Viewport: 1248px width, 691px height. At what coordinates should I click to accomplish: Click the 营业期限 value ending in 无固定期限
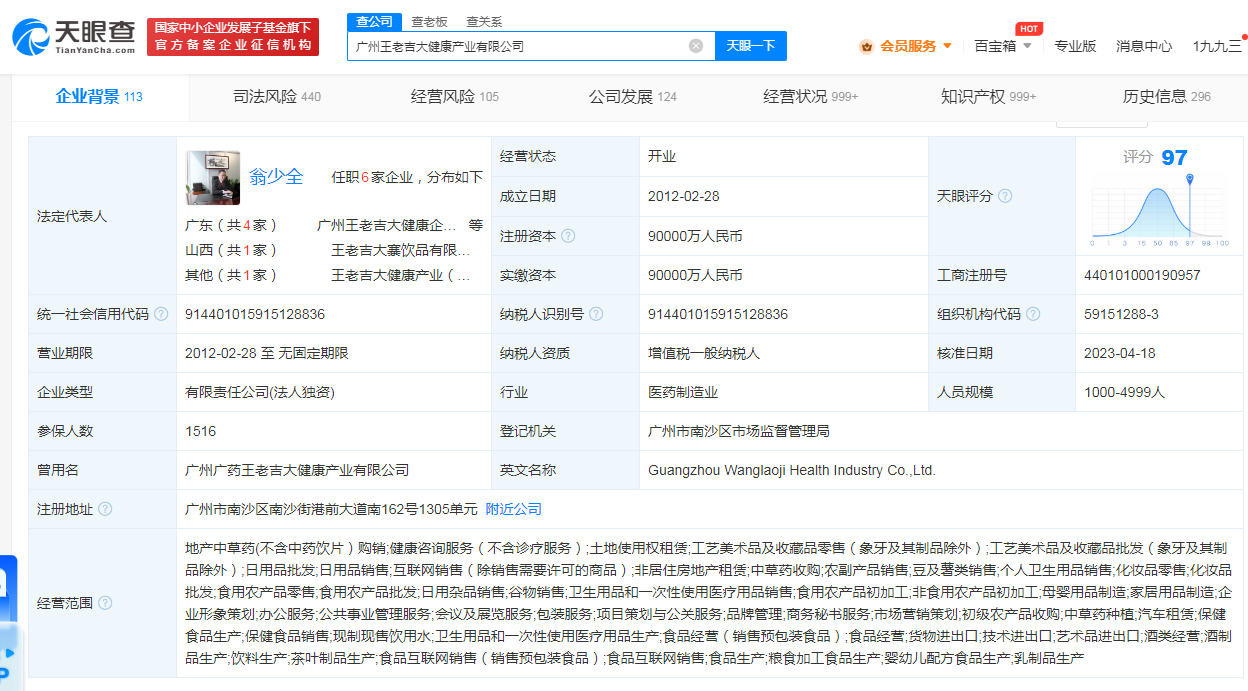click(267, 353)
